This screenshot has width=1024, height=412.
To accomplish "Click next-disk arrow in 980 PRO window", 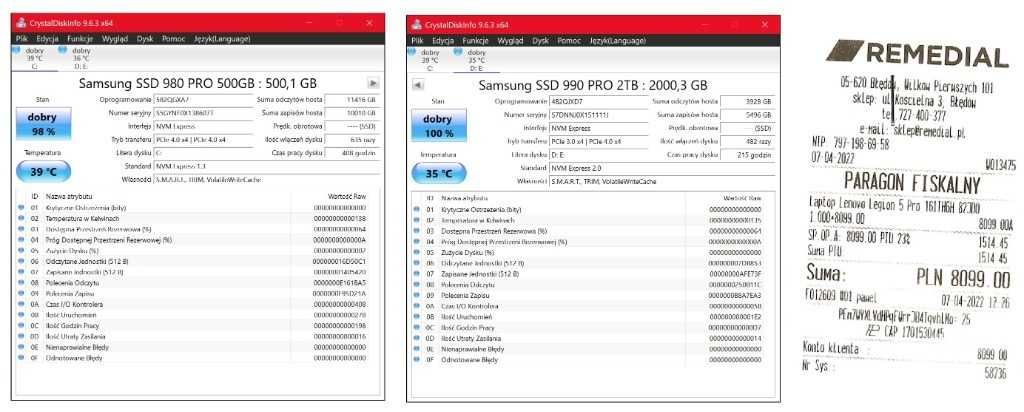I will [374, 83].
